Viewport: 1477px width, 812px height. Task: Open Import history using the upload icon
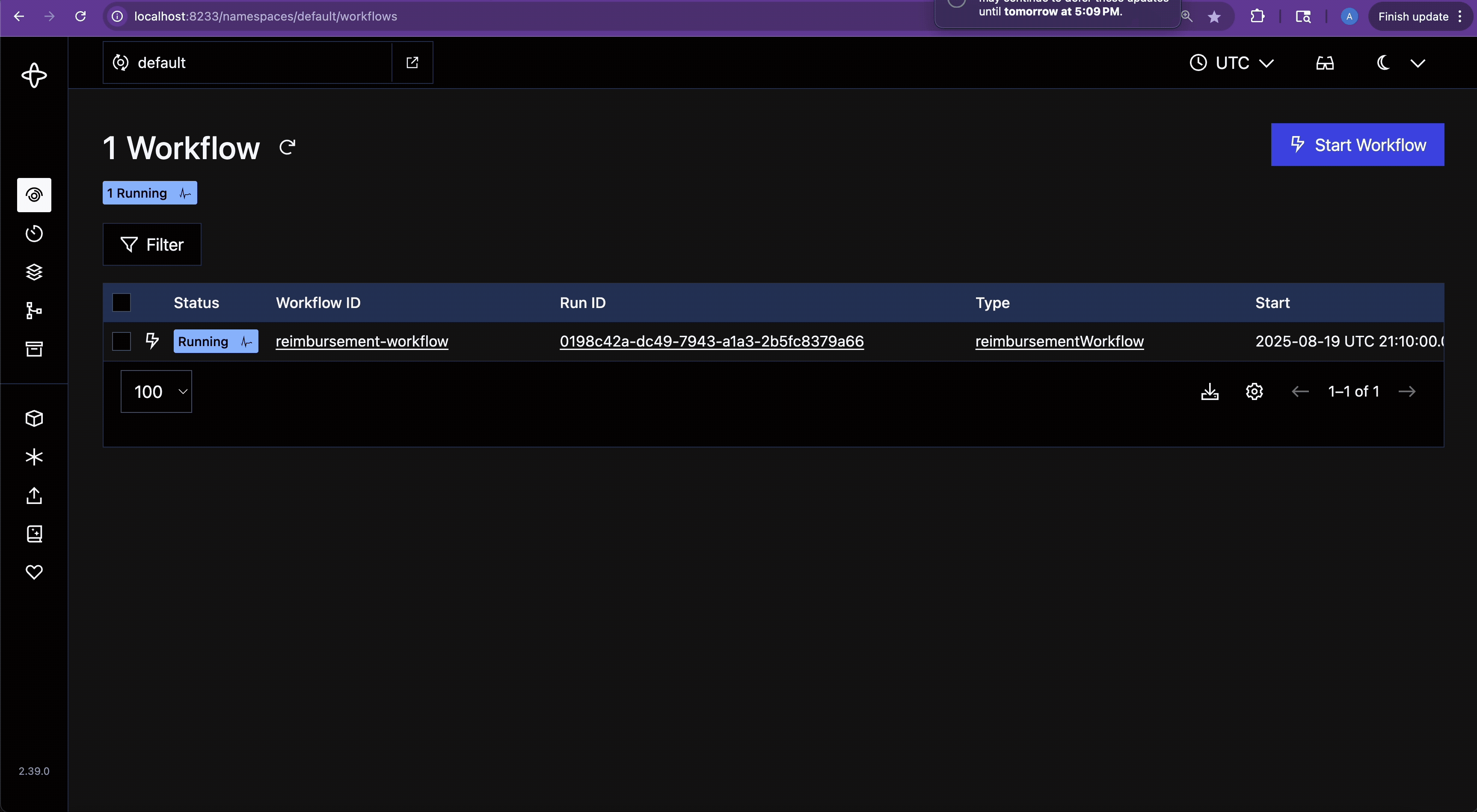(x=34, y=495)
